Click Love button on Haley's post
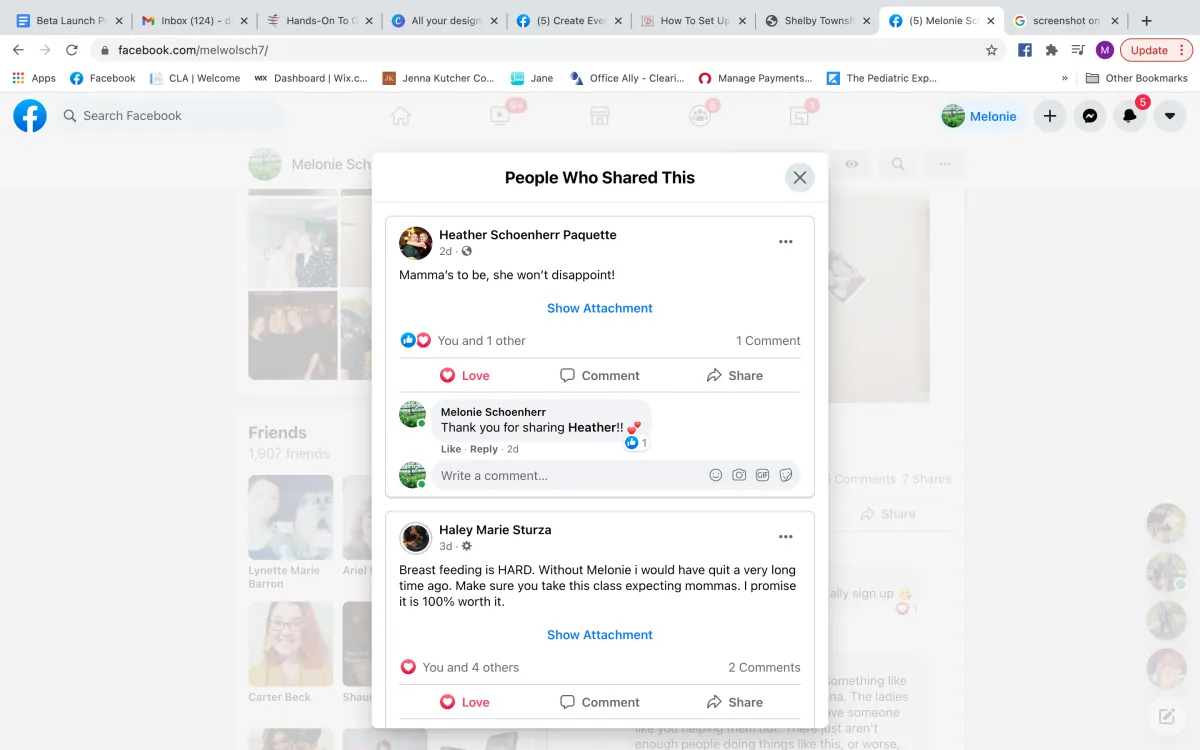Screen dimensions: 1200x750 tap(465, 702)
